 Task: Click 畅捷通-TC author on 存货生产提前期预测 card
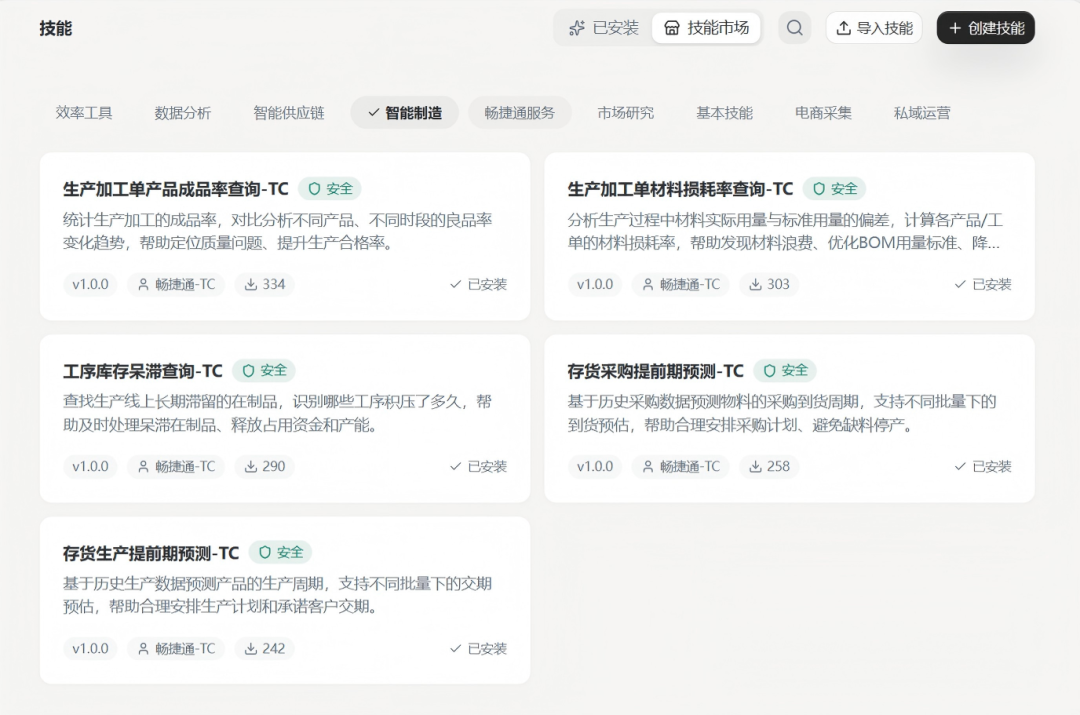[176, 648]
